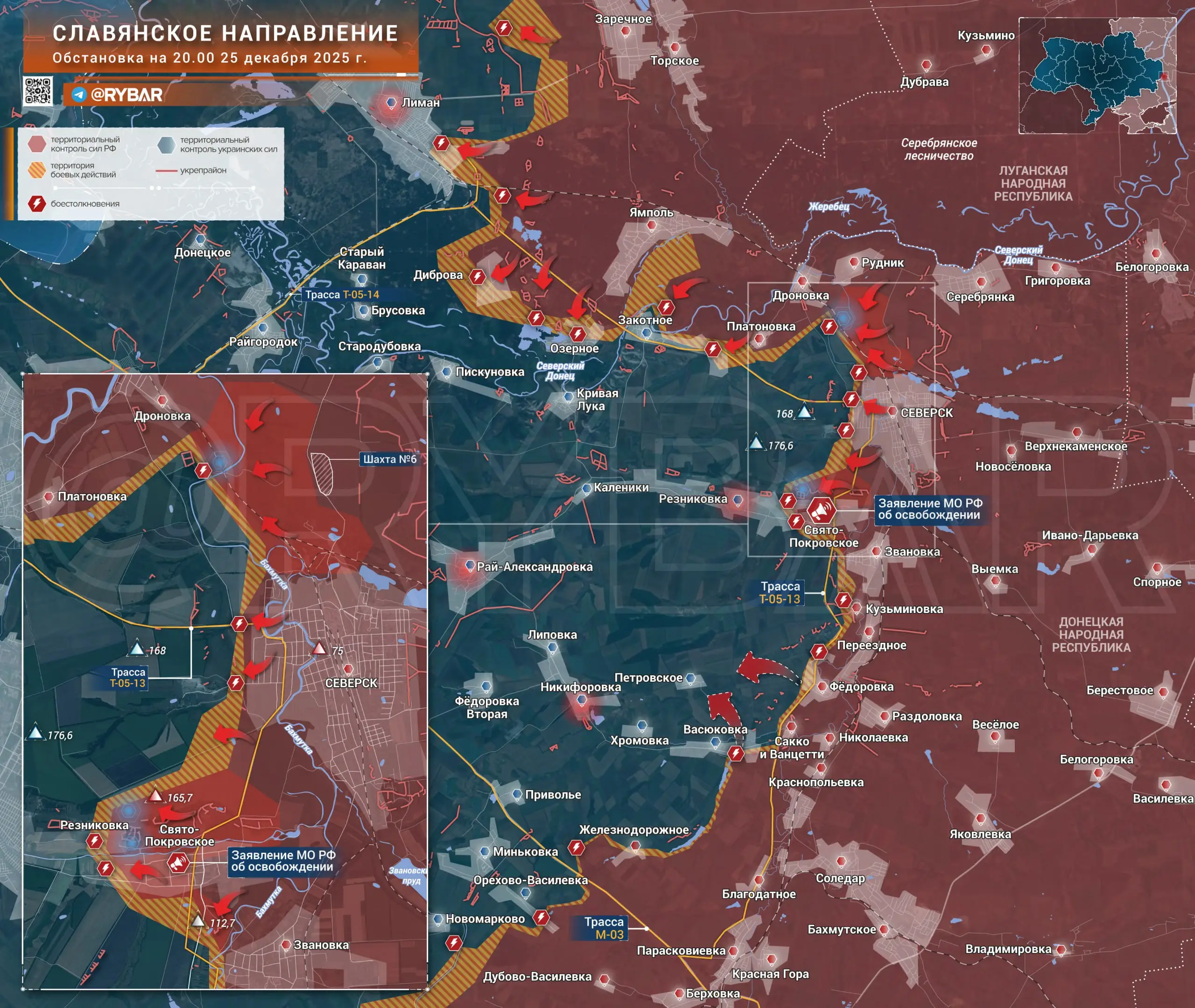
Task: Click the Шахта №6 label in inset
Action: pyautogui.click(x=390, y=459)
